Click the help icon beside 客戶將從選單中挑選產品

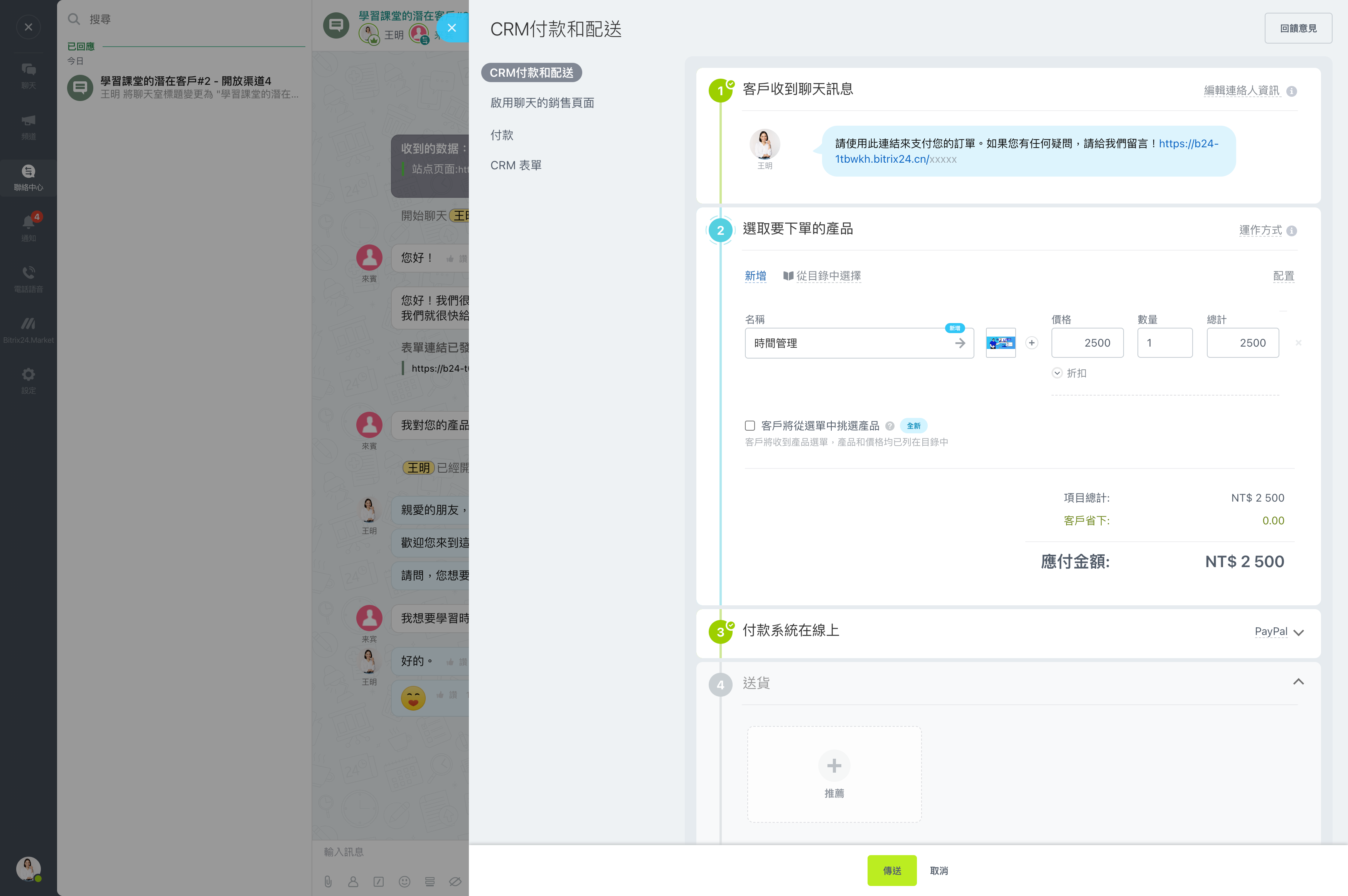890,426
